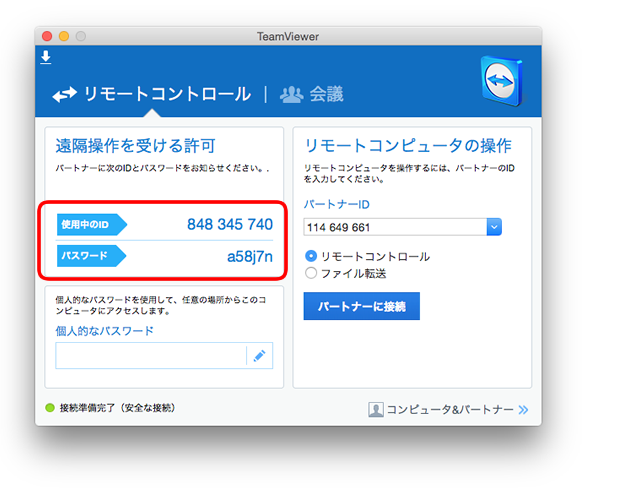Open the コンピュータ&パートナー link

450,410
